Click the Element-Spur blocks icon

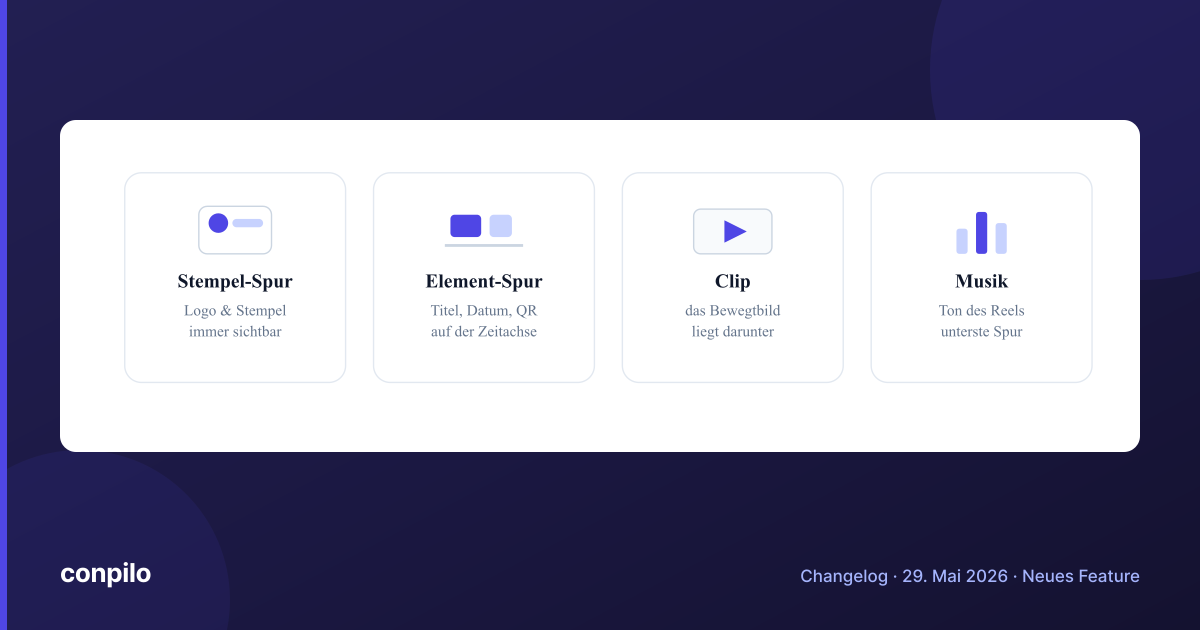pyautogui.click(x=484, y=230)
